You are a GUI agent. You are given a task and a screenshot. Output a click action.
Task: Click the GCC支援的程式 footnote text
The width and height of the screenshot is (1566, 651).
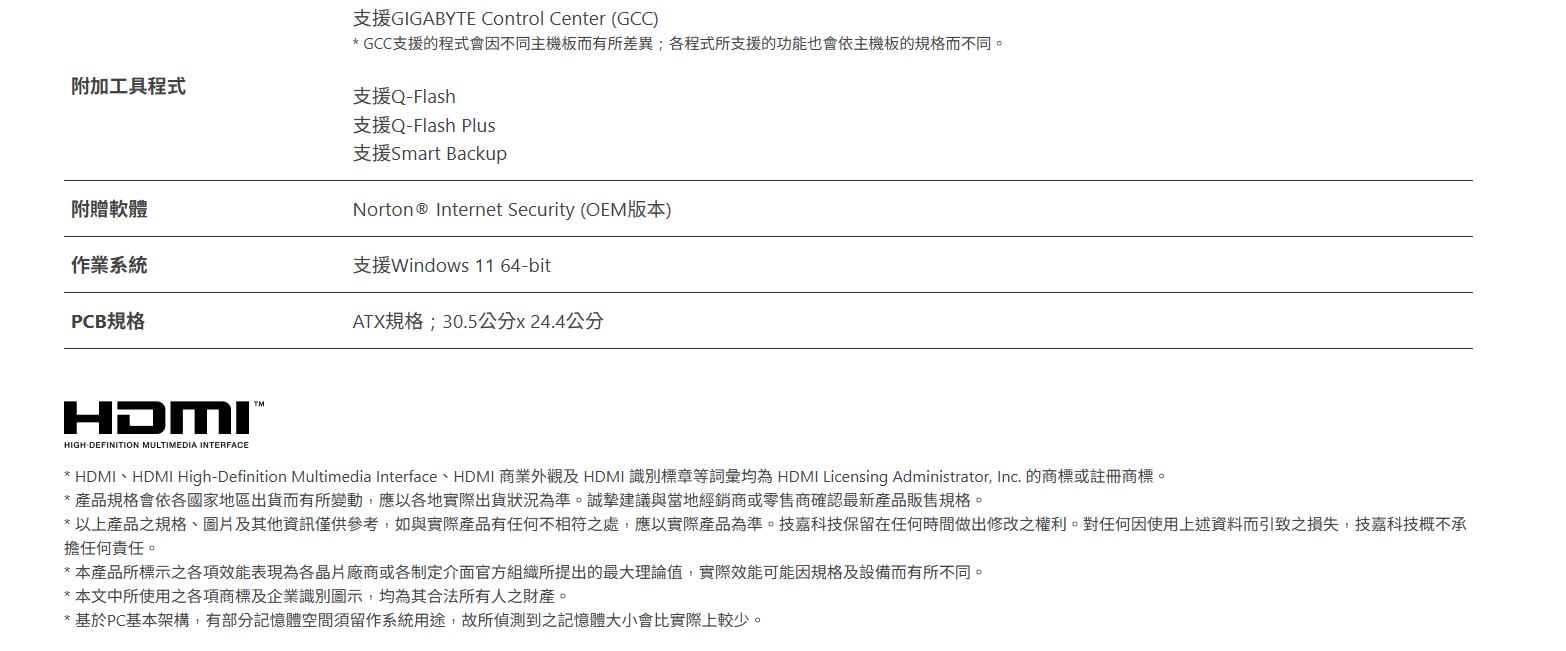click(678, 44)
